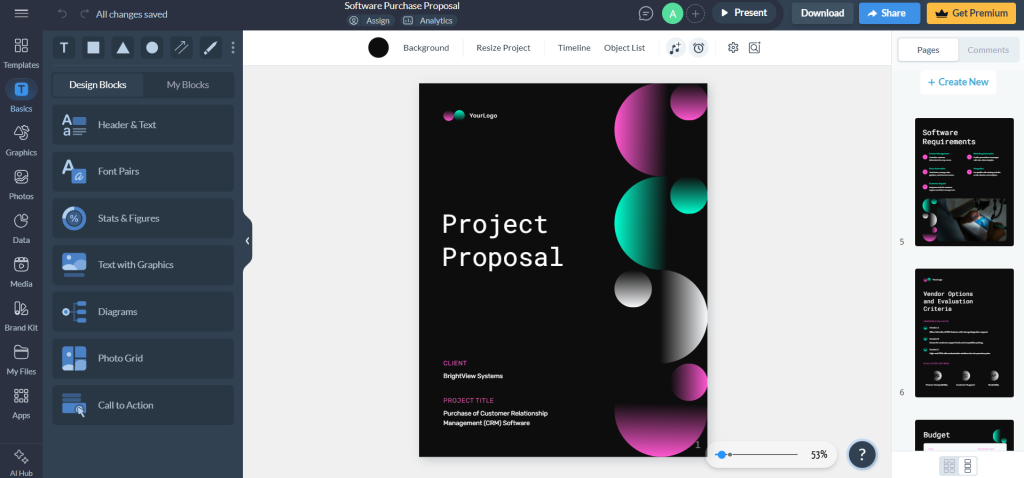Click the undo arrow icon
This screenshot has height=478, width=1024.
coord(62,14)
